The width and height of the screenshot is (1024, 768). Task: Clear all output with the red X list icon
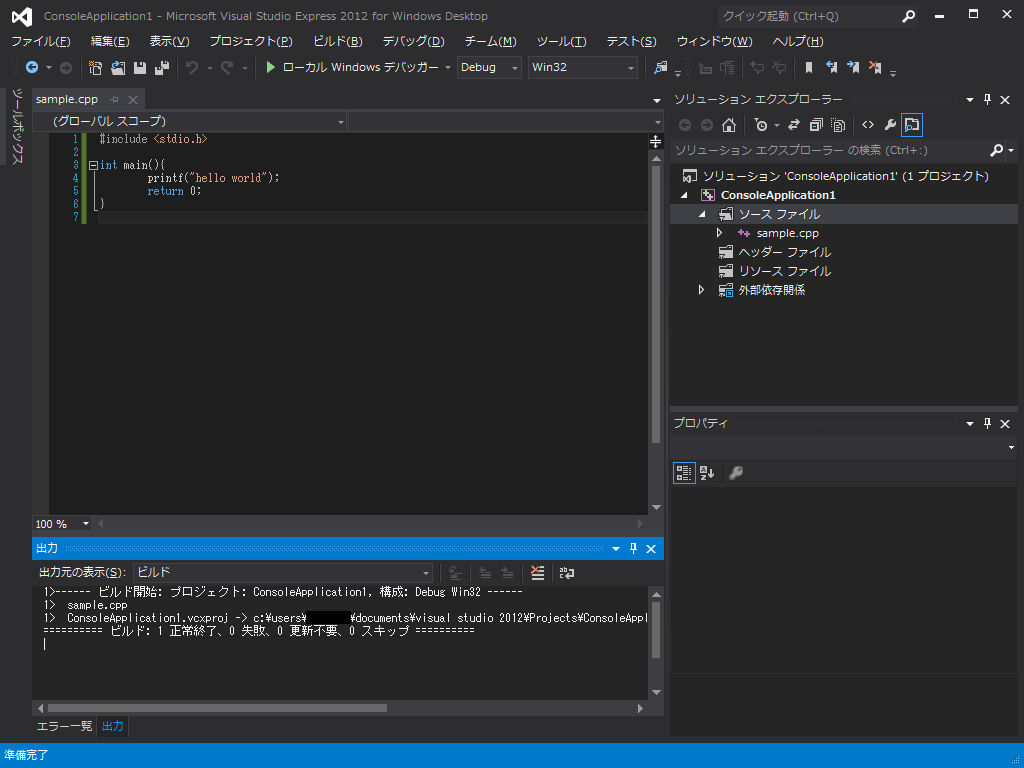coord(538,572)
